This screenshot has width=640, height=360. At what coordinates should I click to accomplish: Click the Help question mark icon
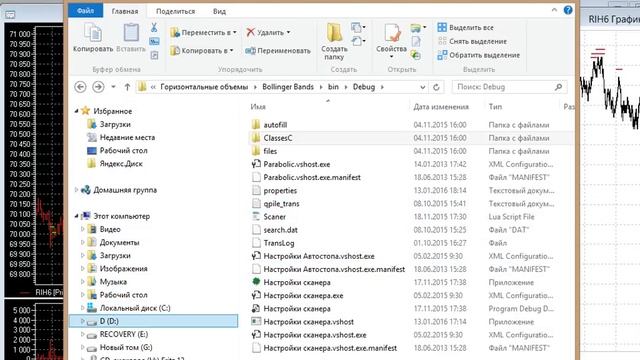pos(568,10)
